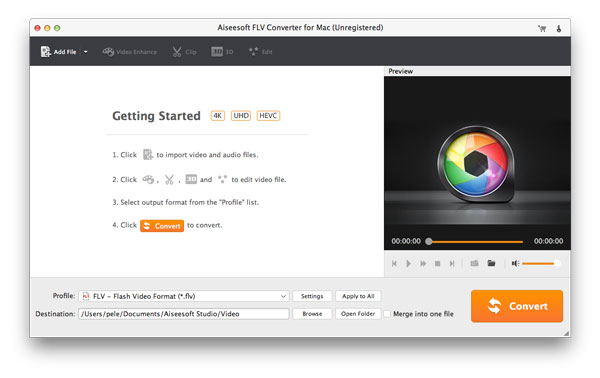Image resolution: width=600 pixels, height=378 pixels.
Task: Open the Profile format dropdown
Action: coord(184,296)
